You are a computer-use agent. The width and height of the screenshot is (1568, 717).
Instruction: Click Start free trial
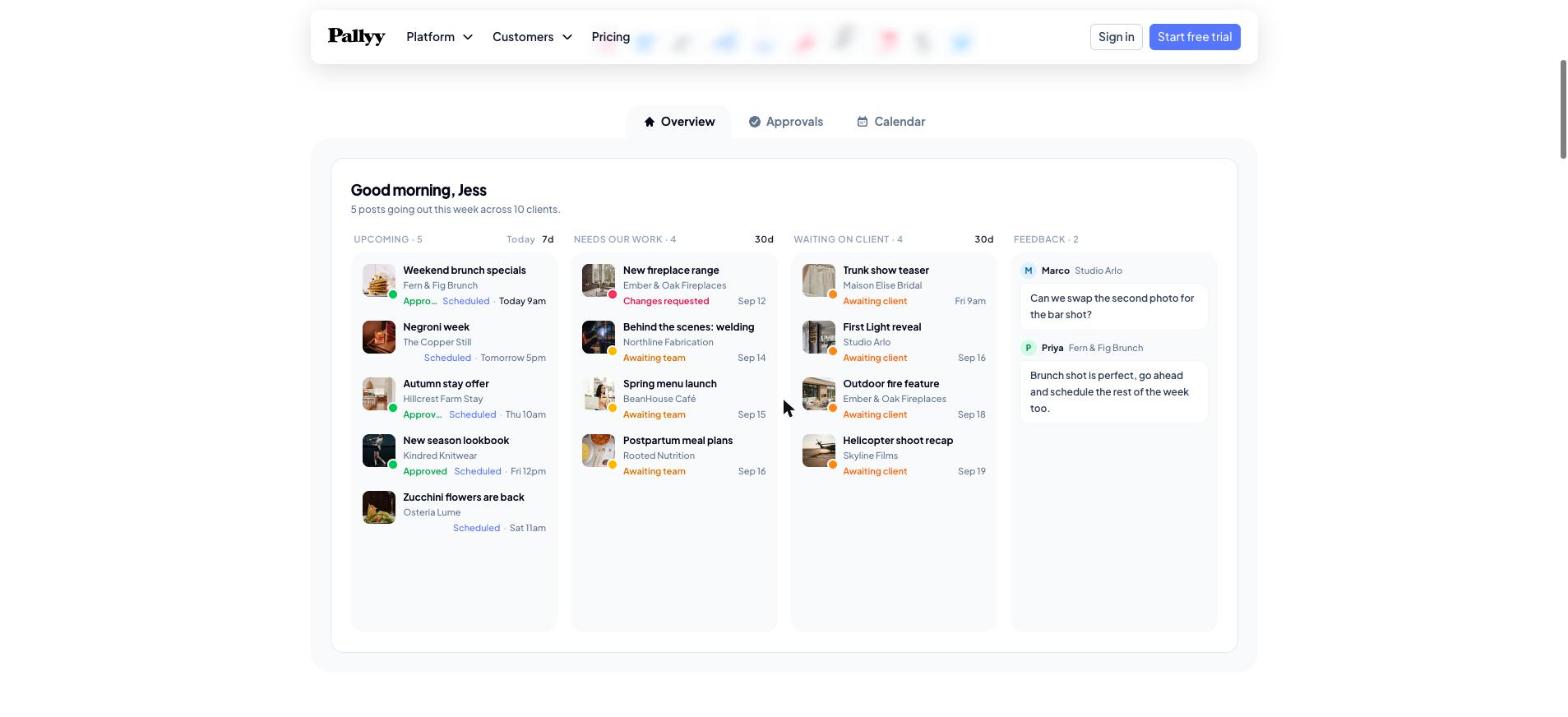click(x=1194, y=37)
